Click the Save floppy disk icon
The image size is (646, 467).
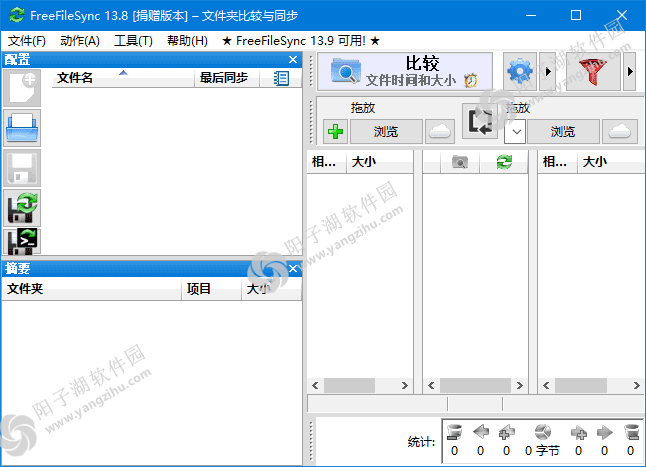coord(22,168)
